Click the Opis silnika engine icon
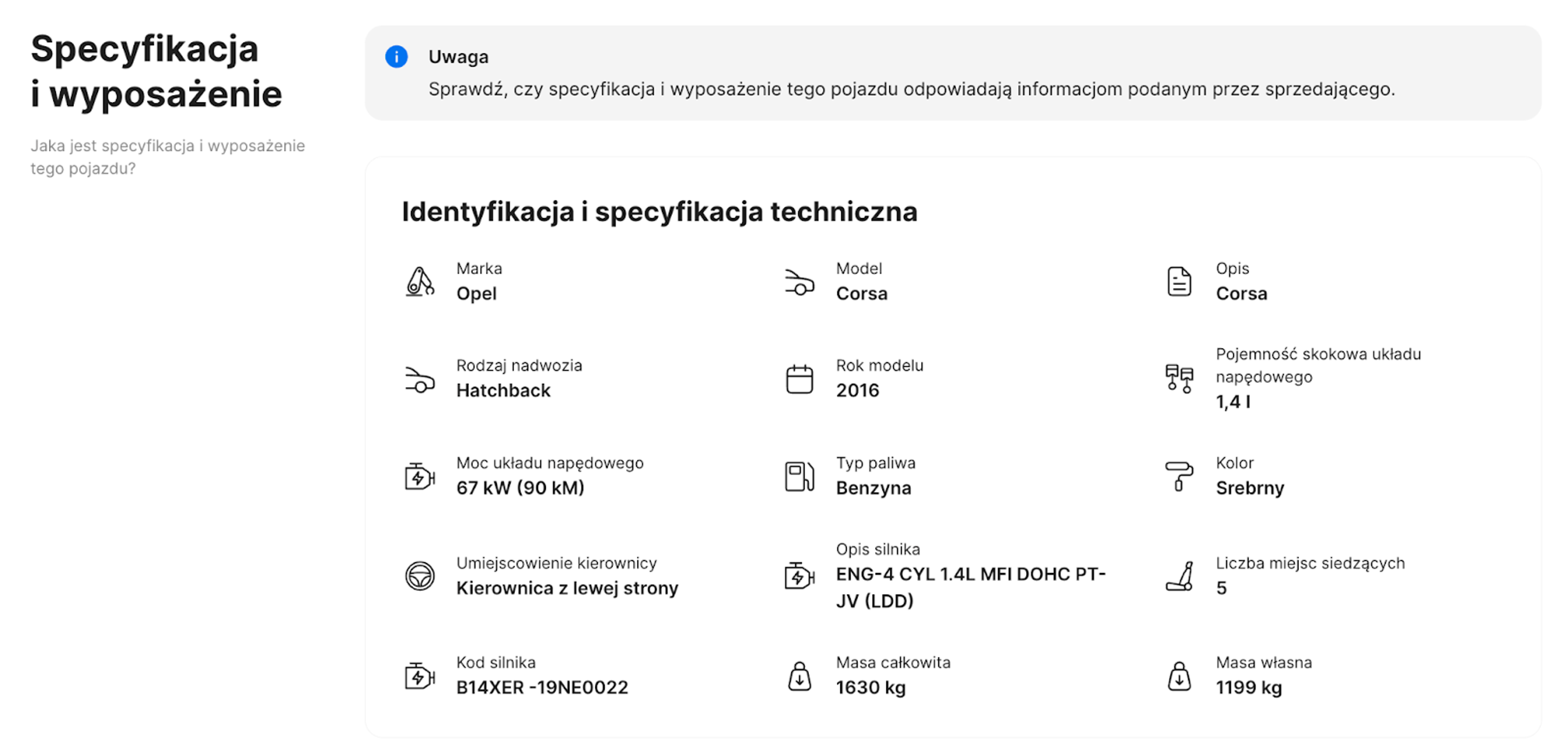 [799, 575]
